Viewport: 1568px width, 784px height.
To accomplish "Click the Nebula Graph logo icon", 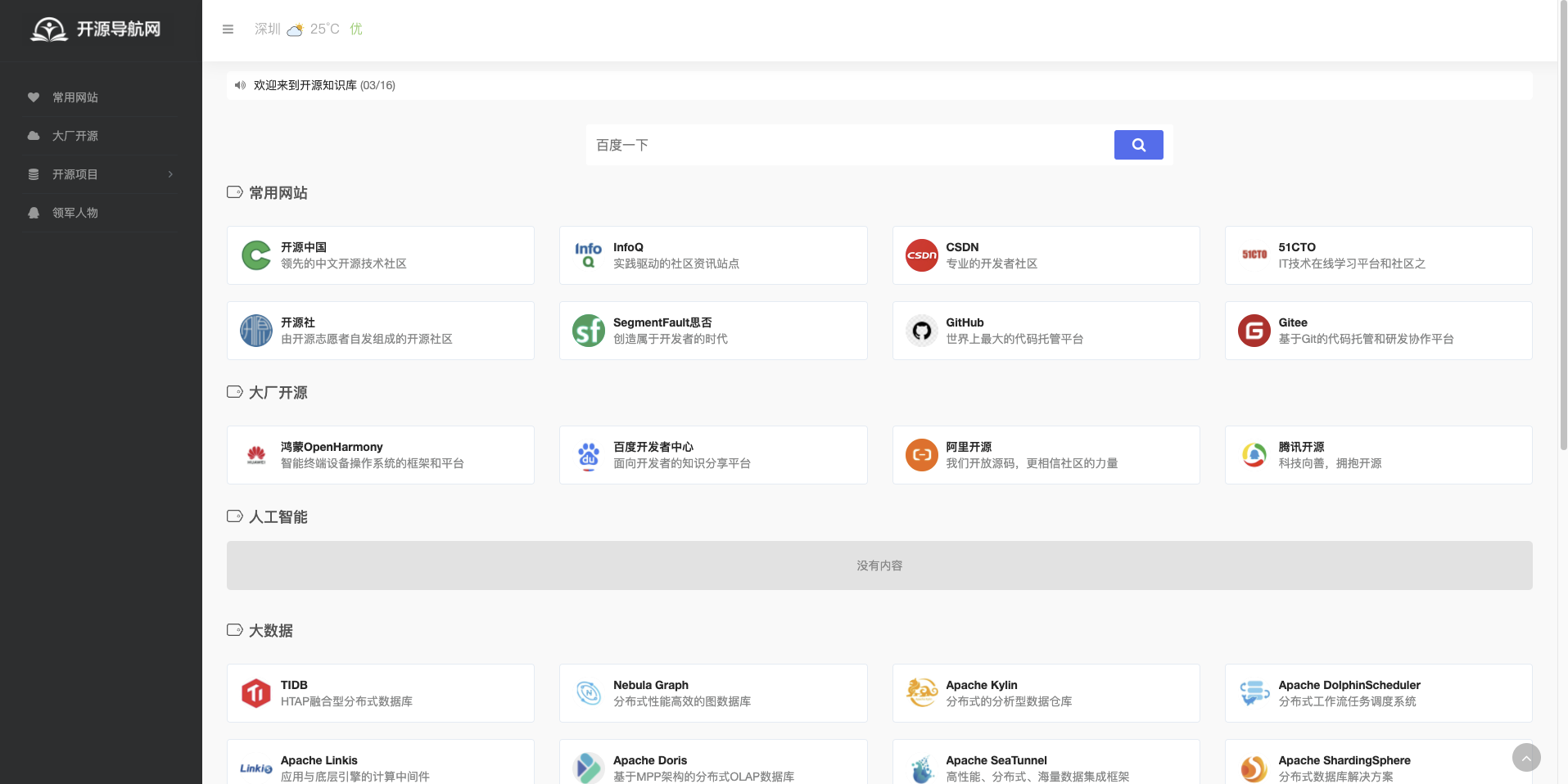I will tap(589, 693).
